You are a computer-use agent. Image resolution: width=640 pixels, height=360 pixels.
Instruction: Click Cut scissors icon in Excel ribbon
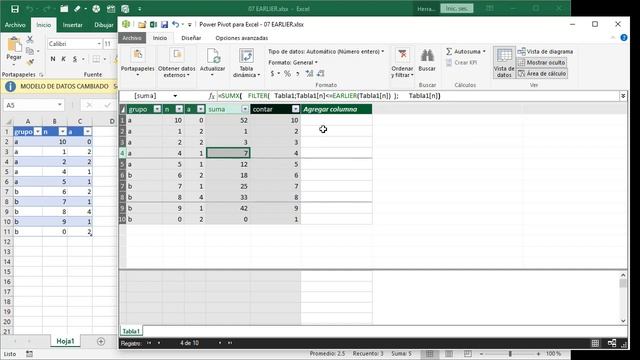30,40
